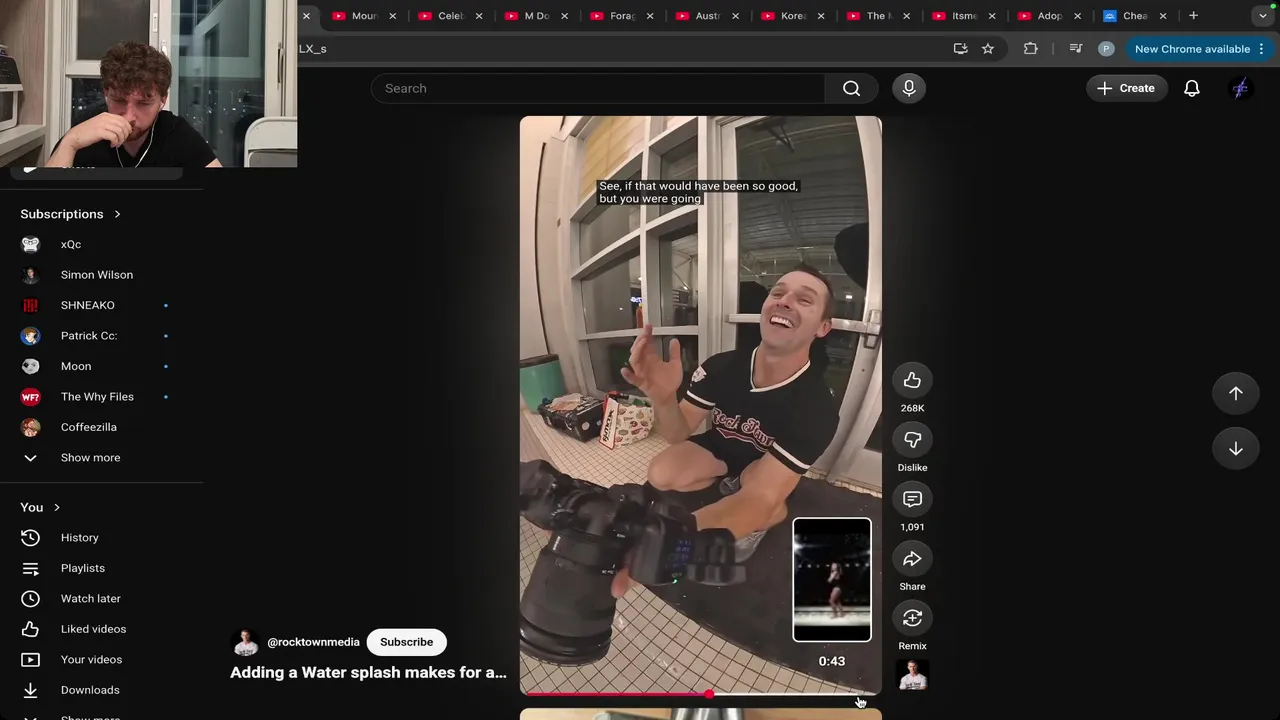
Task: Close the Mour browser tab
Action: [x=393, y=16]
